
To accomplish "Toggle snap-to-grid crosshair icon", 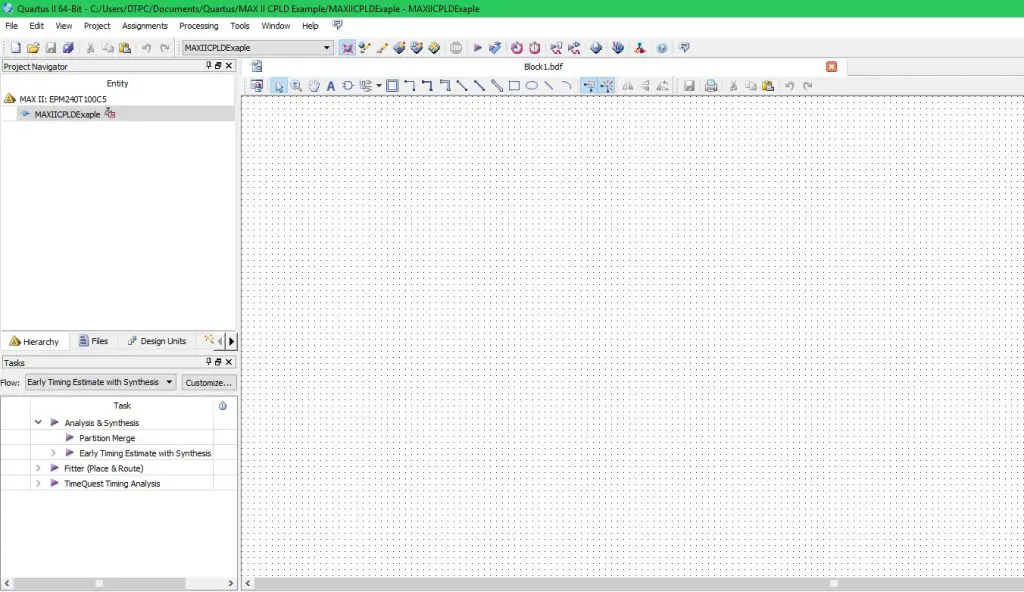I will coord(608,86).
